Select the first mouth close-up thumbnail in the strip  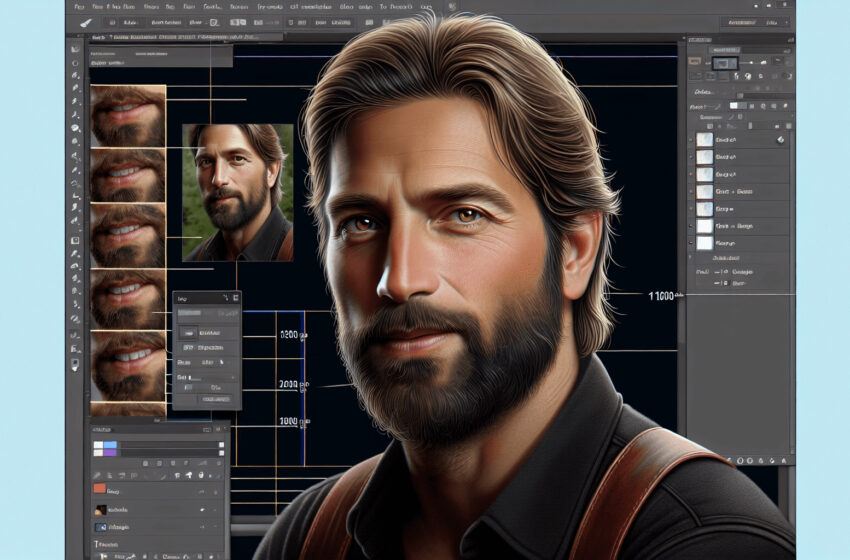point(128,115)
